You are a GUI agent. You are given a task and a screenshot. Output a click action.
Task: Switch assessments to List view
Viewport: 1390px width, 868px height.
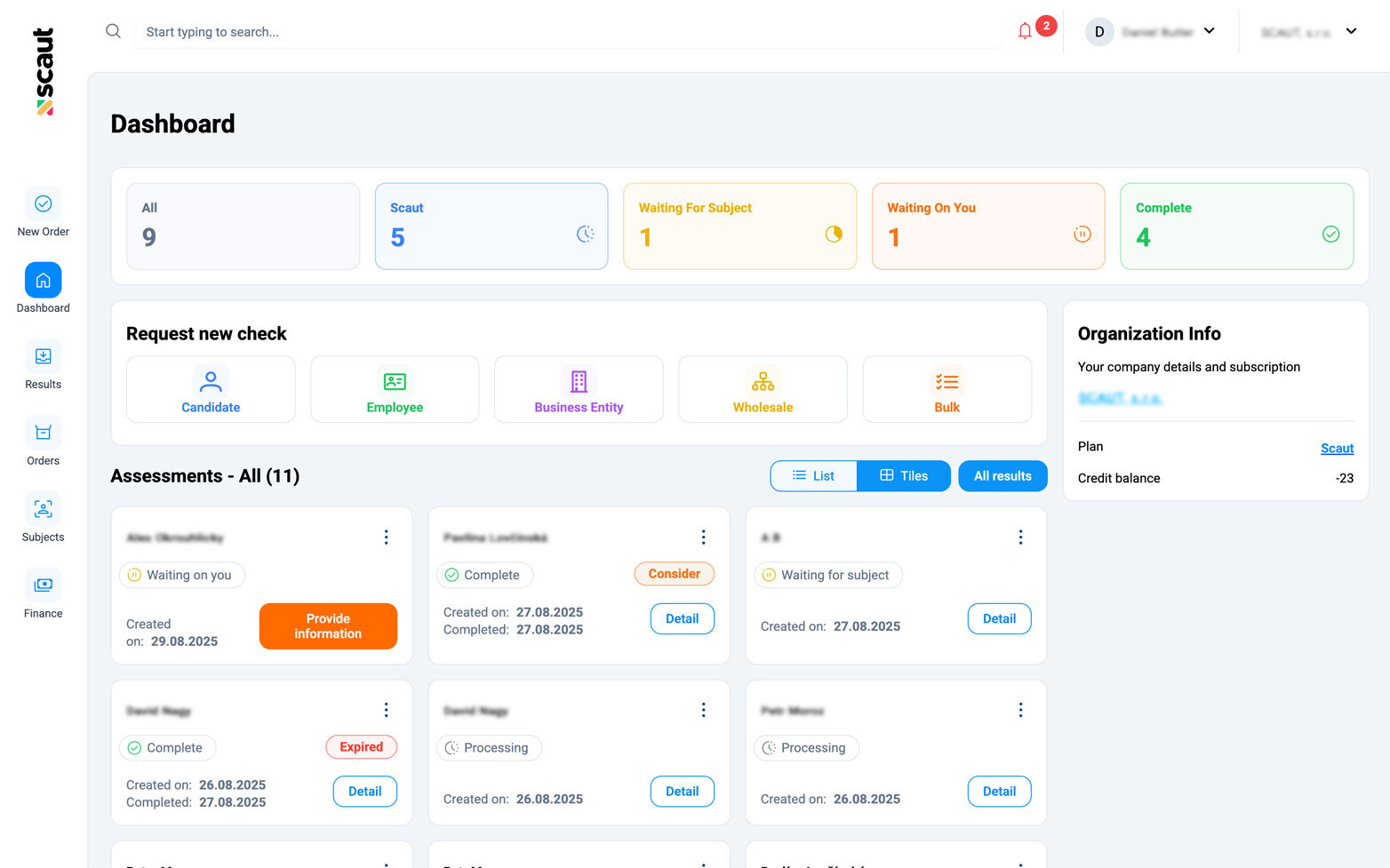[814, 476]
